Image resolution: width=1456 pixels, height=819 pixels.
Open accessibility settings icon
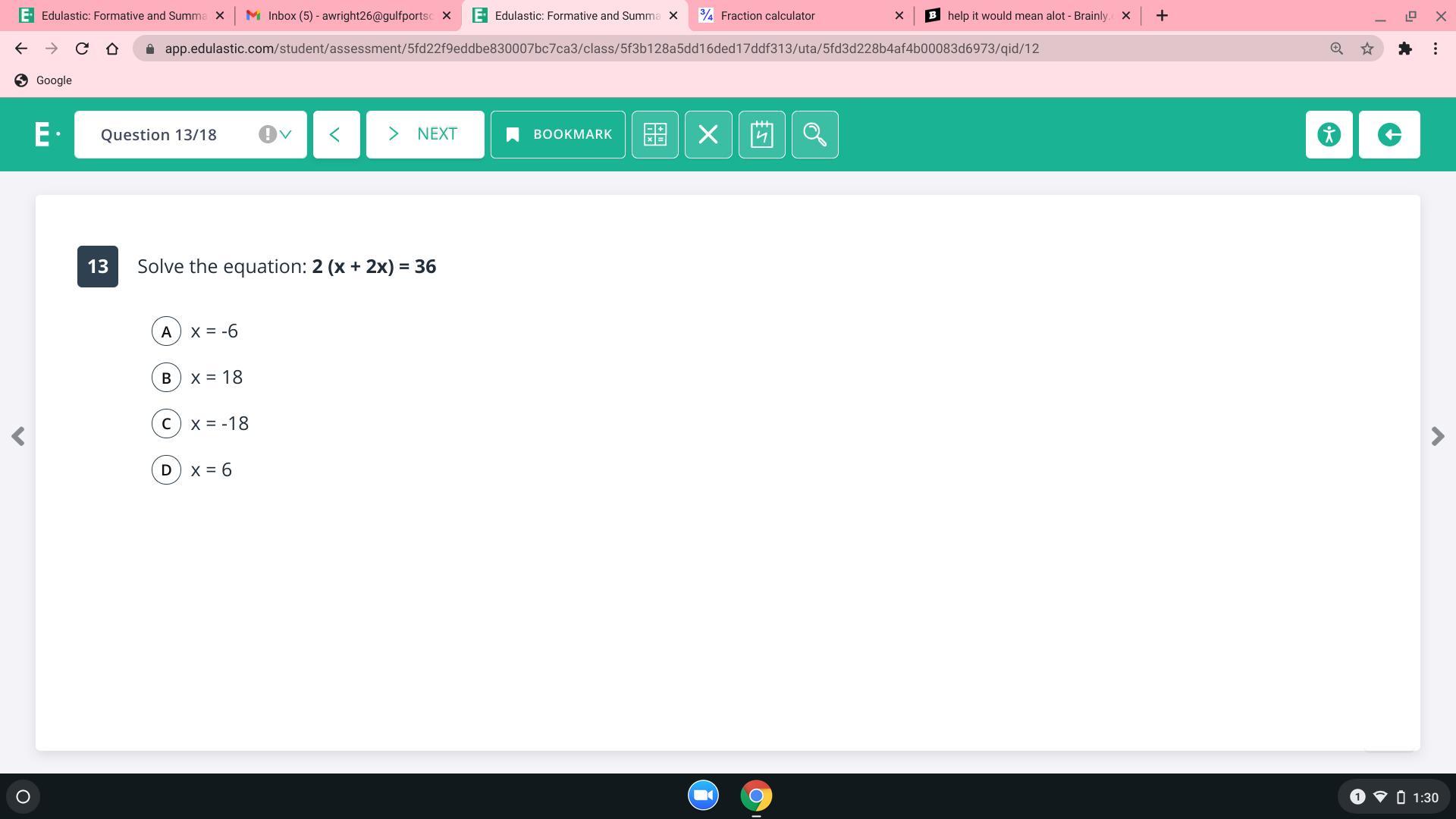tap(1329, 134)
